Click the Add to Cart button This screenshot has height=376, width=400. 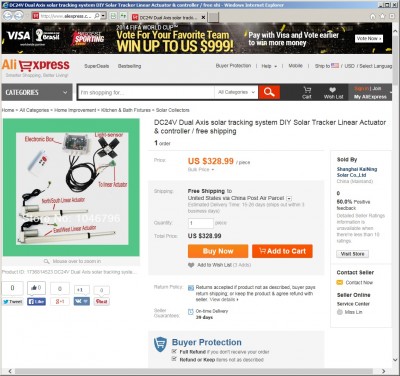pyautogui.click(x=282, y=251)
